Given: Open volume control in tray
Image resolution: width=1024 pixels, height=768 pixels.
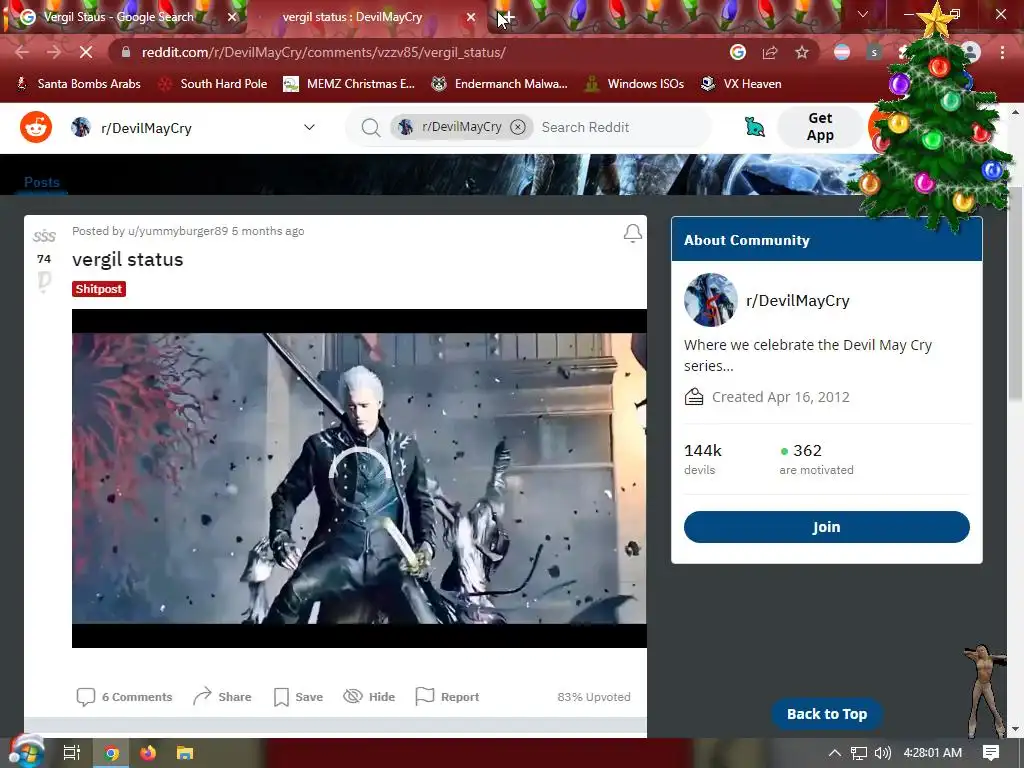Looking at the screenshot, I should point(882,753).
